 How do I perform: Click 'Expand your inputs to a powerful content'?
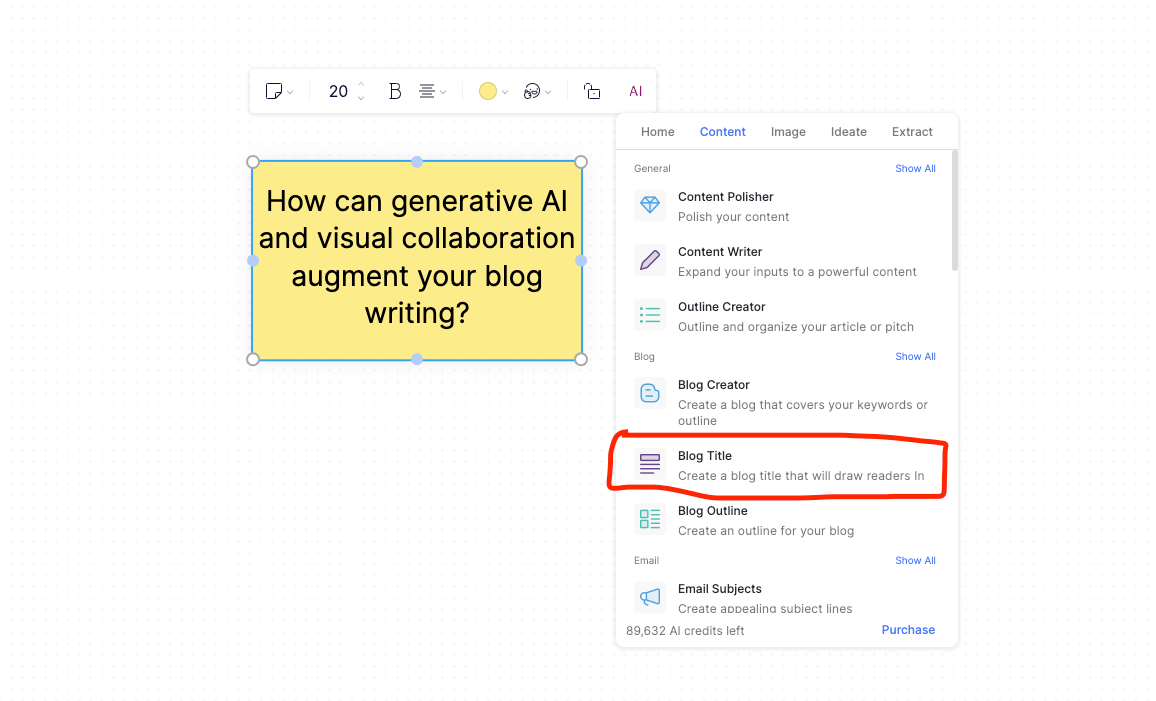[x=797, y=272]
